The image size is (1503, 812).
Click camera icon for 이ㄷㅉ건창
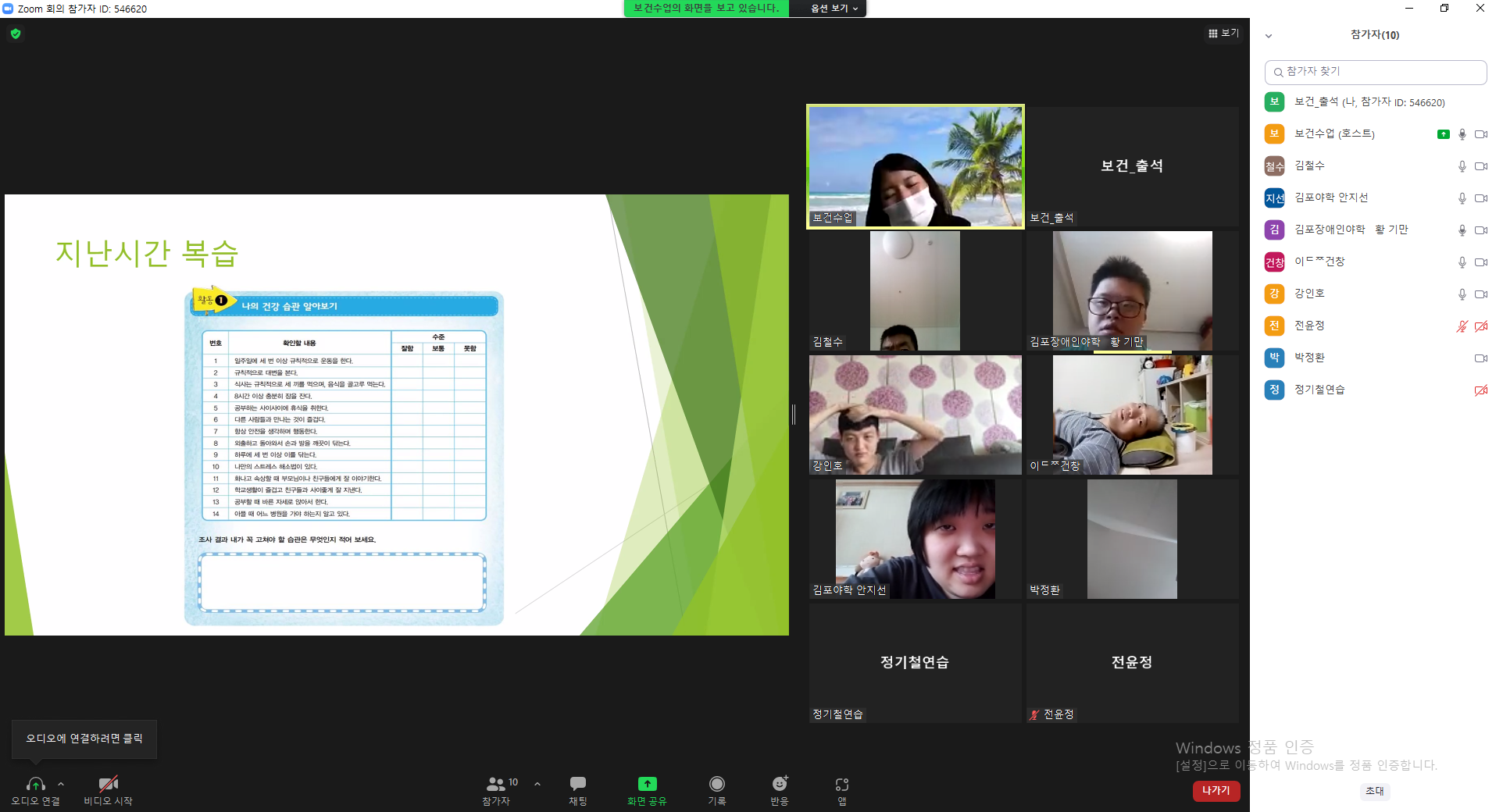(x=1480, y=262)
